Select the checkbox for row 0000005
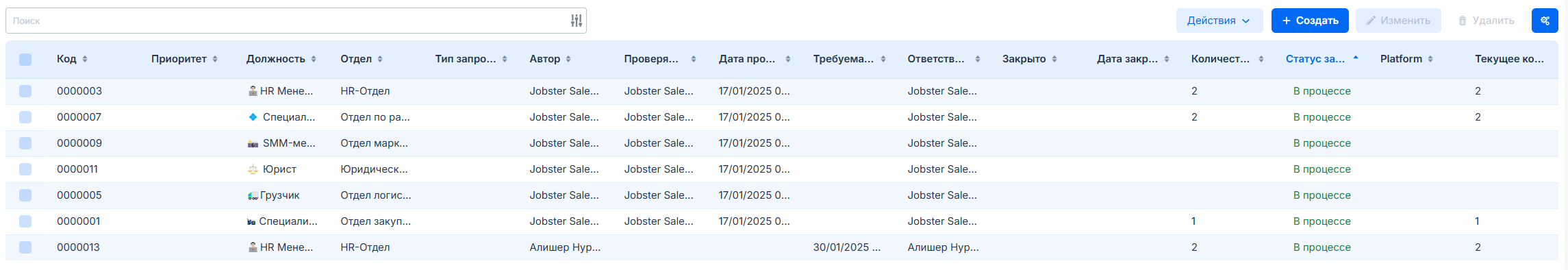1568x270 pixels. pyautogui.click(x=25, y=195)
